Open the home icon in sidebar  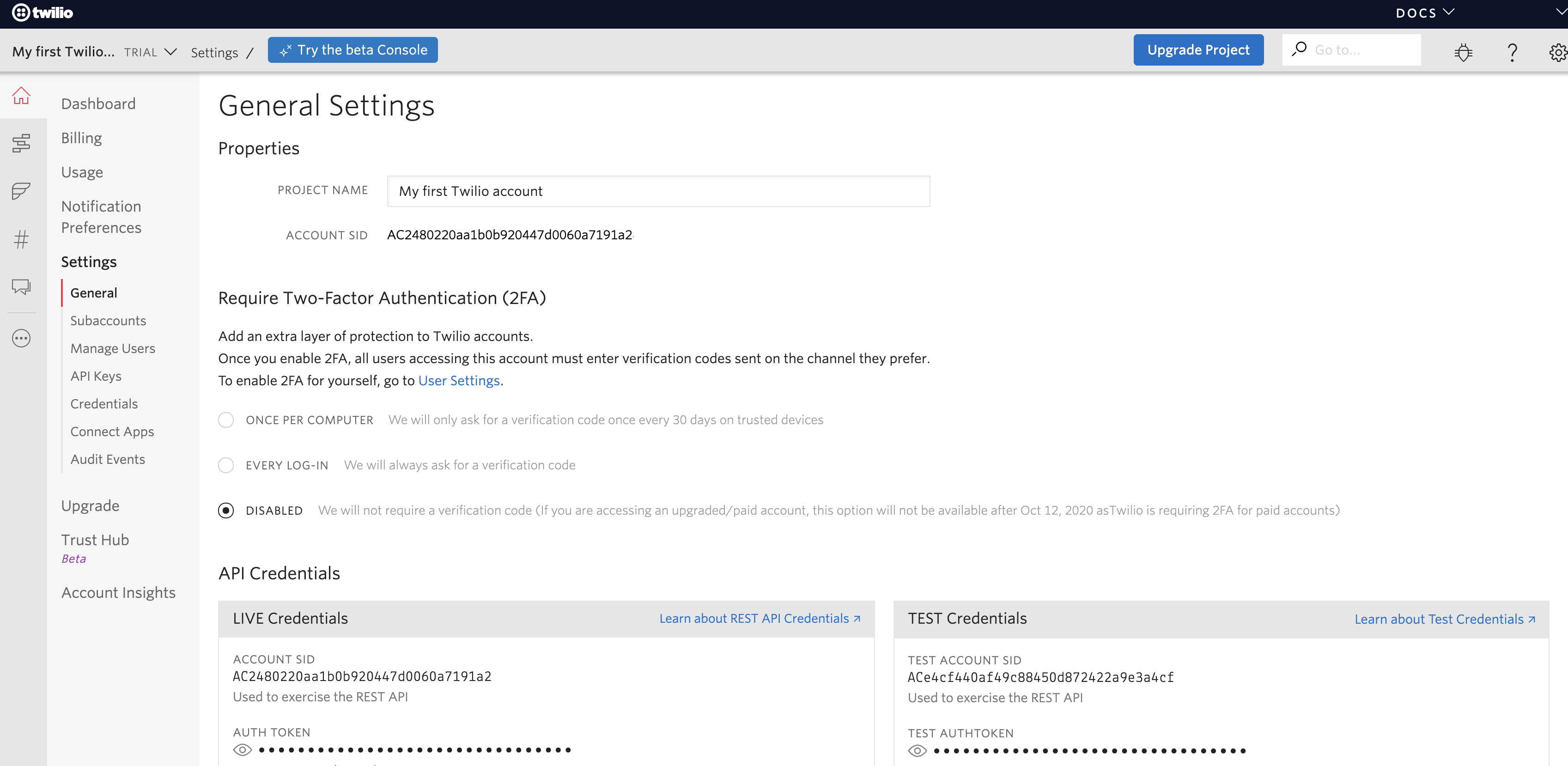pos(21,96)
